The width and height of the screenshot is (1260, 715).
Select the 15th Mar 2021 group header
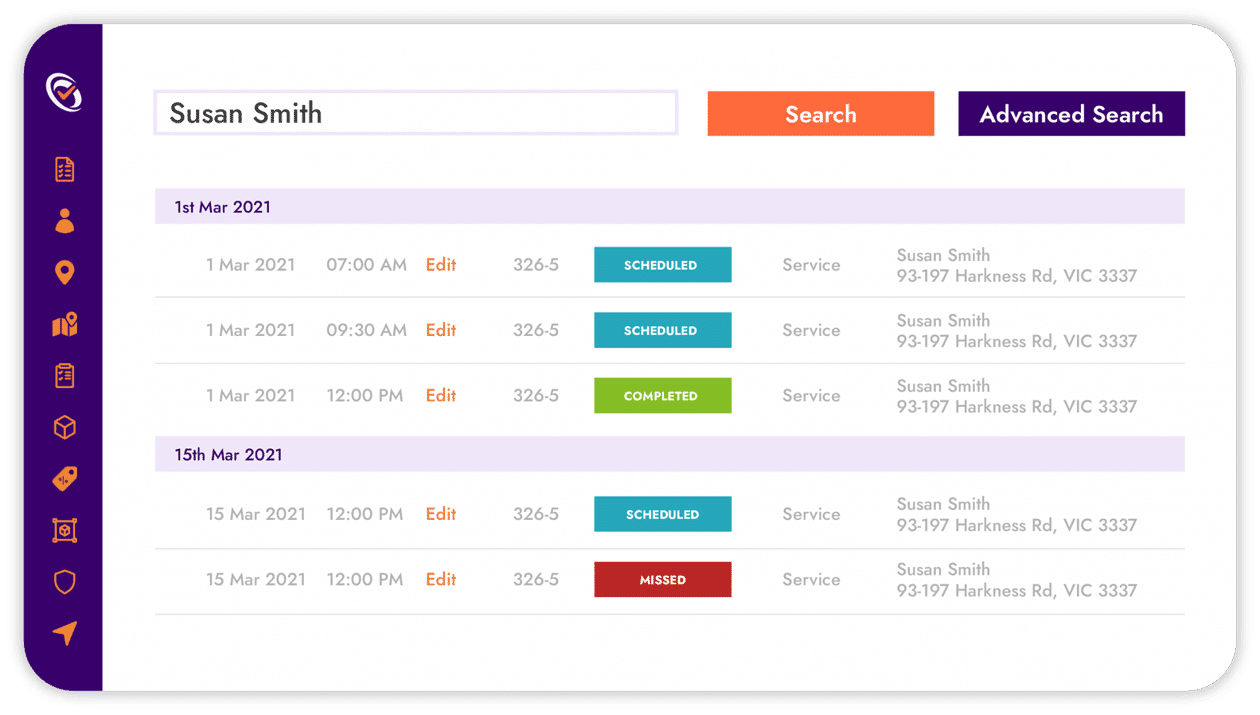[x=670, y=454]
